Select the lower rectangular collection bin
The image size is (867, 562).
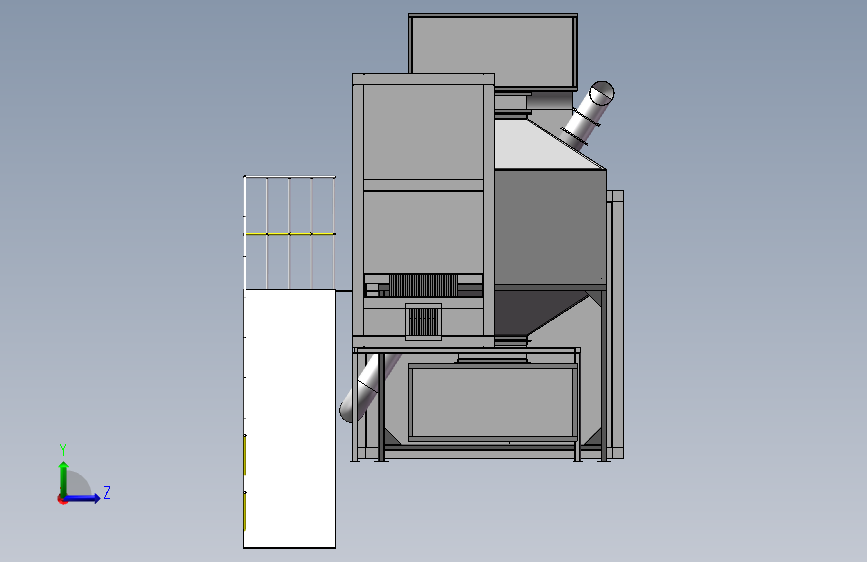493,402
